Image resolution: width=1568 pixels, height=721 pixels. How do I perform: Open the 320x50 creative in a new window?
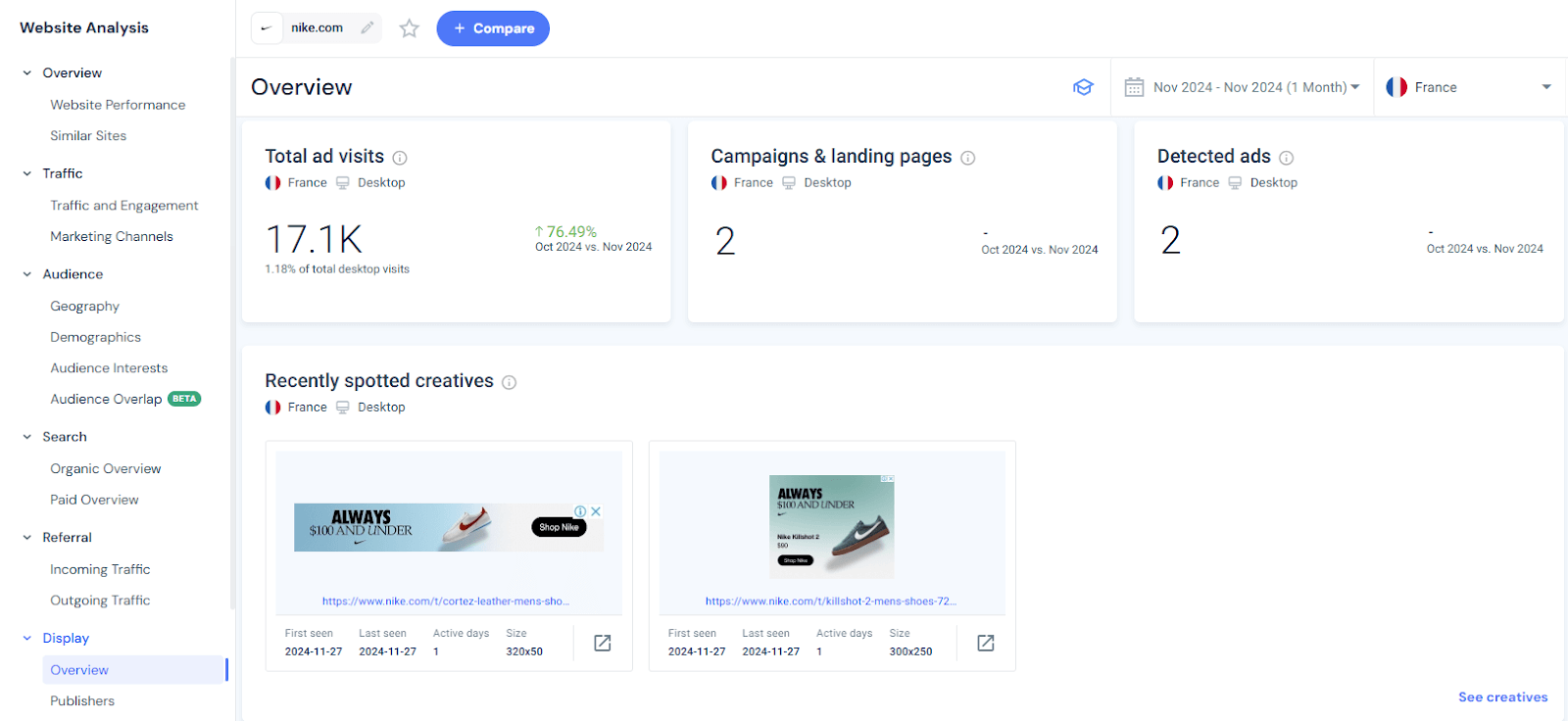tap(603, 643)
